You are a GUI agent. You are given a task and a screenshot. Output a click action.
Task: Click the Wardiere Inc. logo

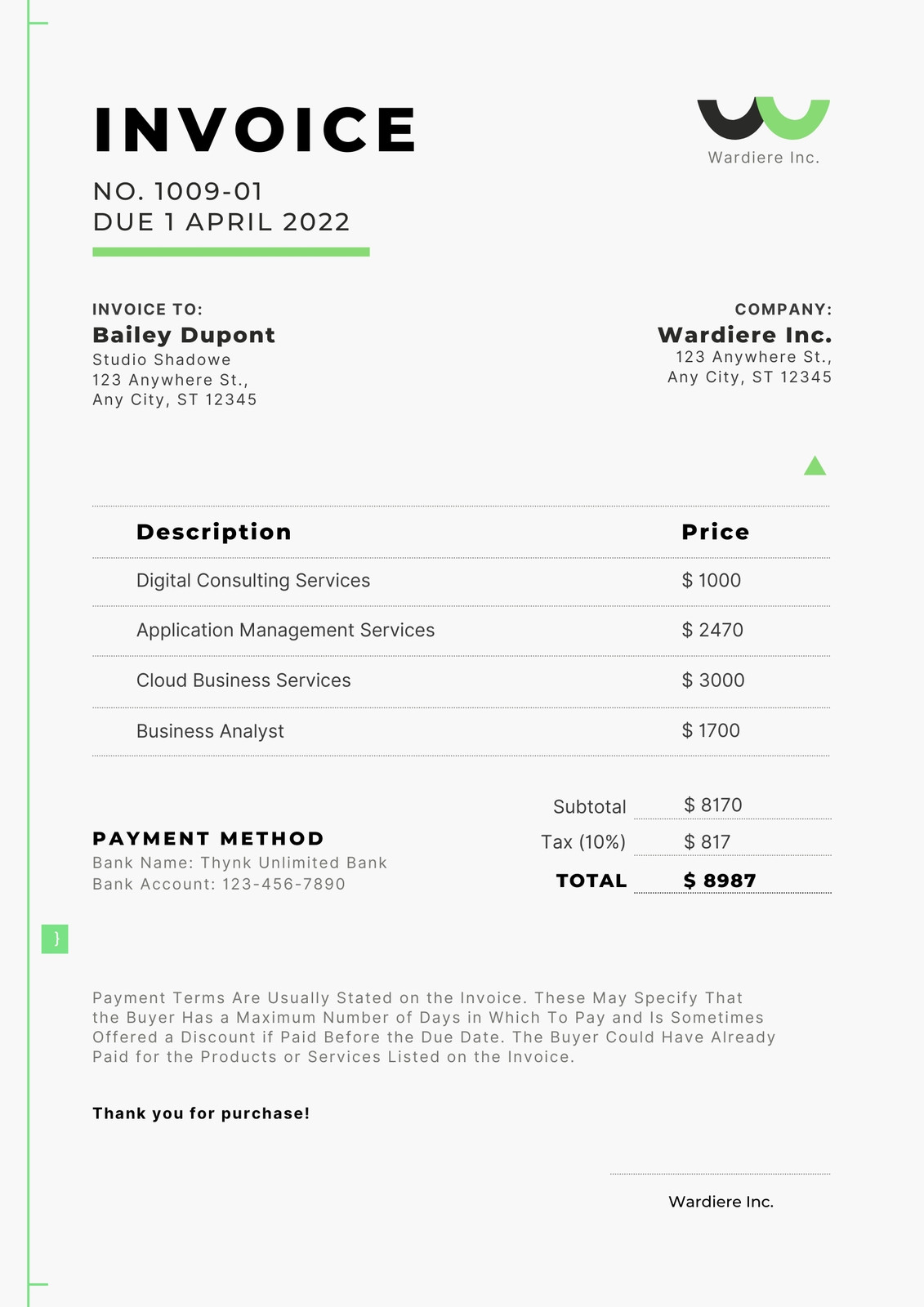[763, 131]
